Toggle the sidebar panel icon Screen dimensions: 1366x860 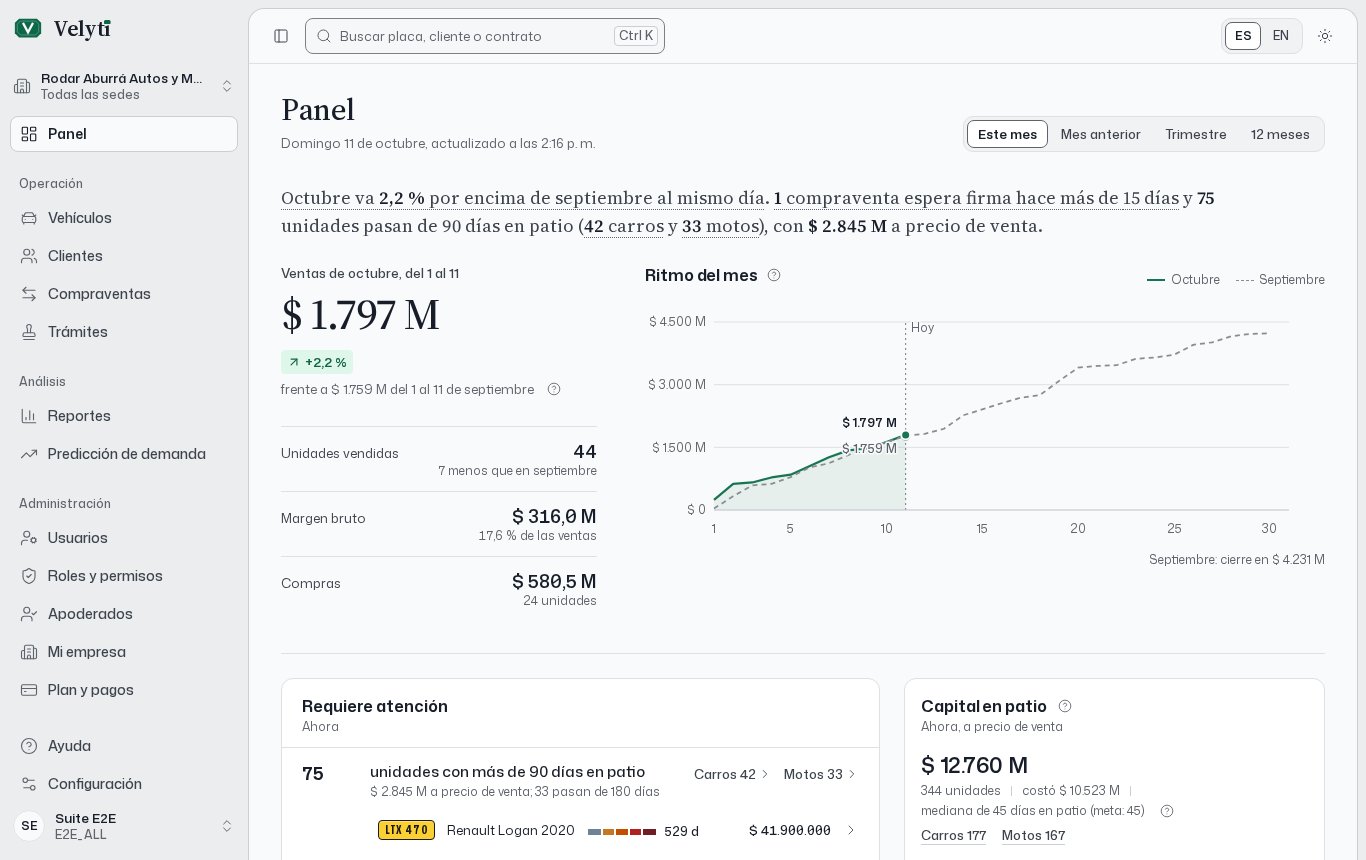click(x=281, y=36)
